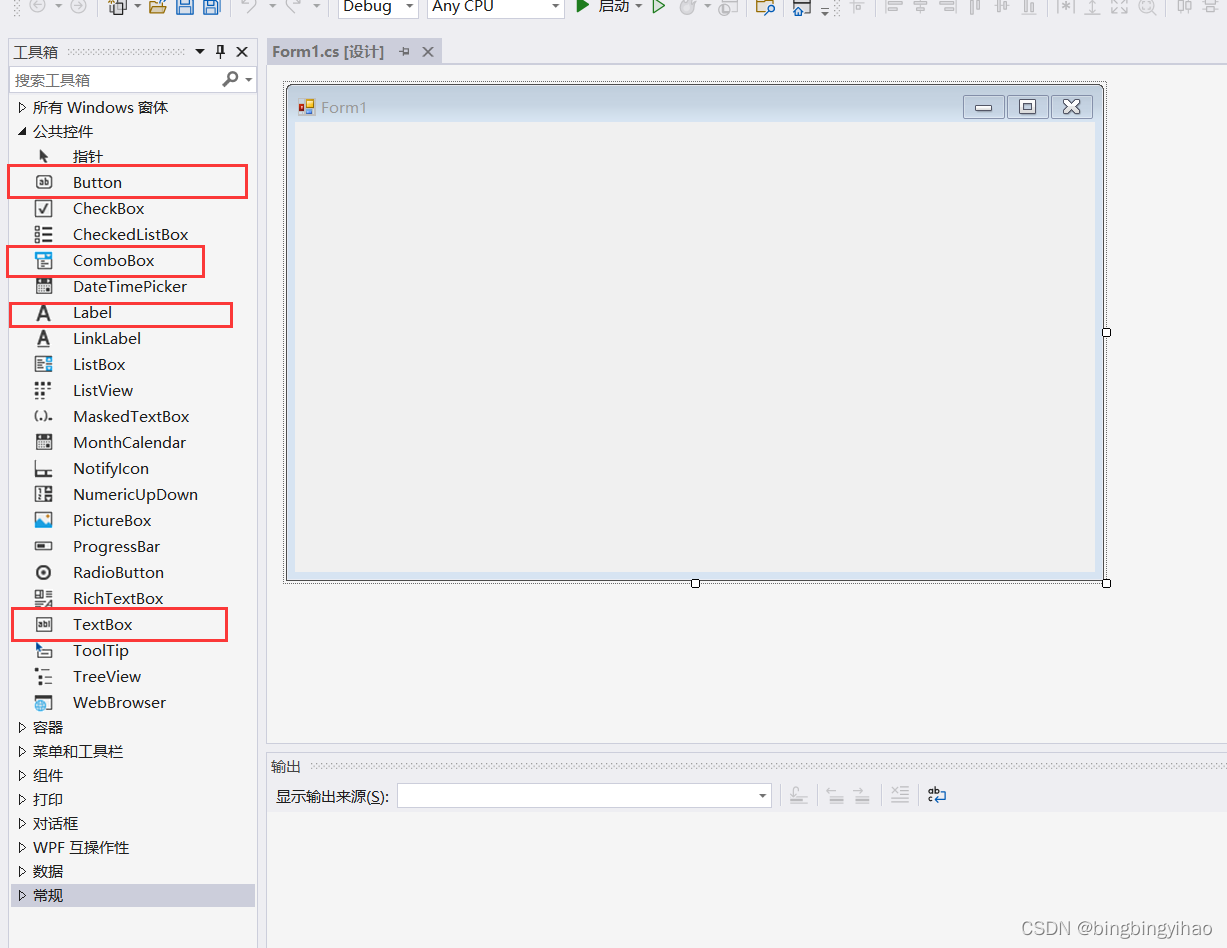Screen dimensions: 1227x948
Task: Expand the 数据 toolbox group
Action: pos(23,871)
